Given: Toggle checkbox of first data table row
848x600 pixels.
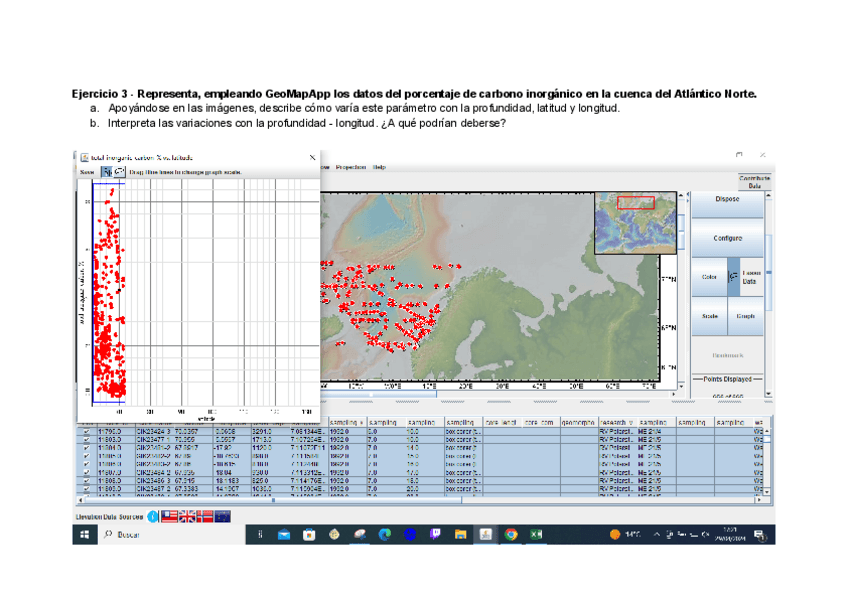Looking at the screenshot, I should 87,431.
